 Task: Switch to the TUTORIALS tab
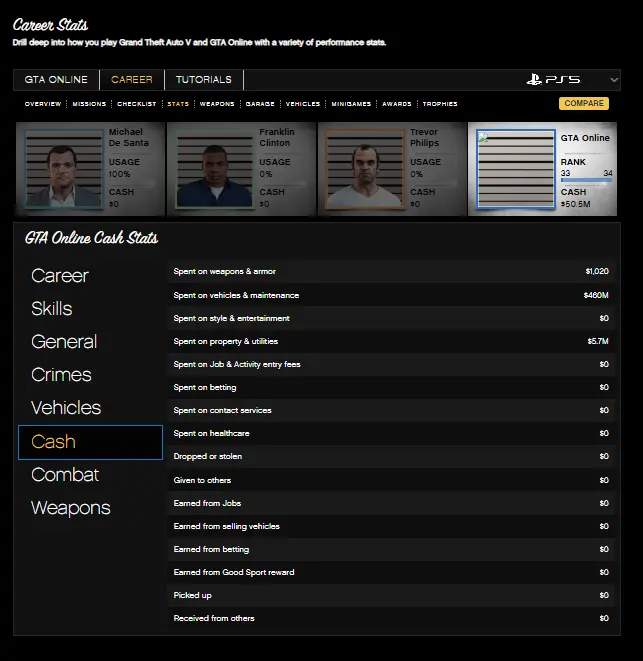(203, 80)
